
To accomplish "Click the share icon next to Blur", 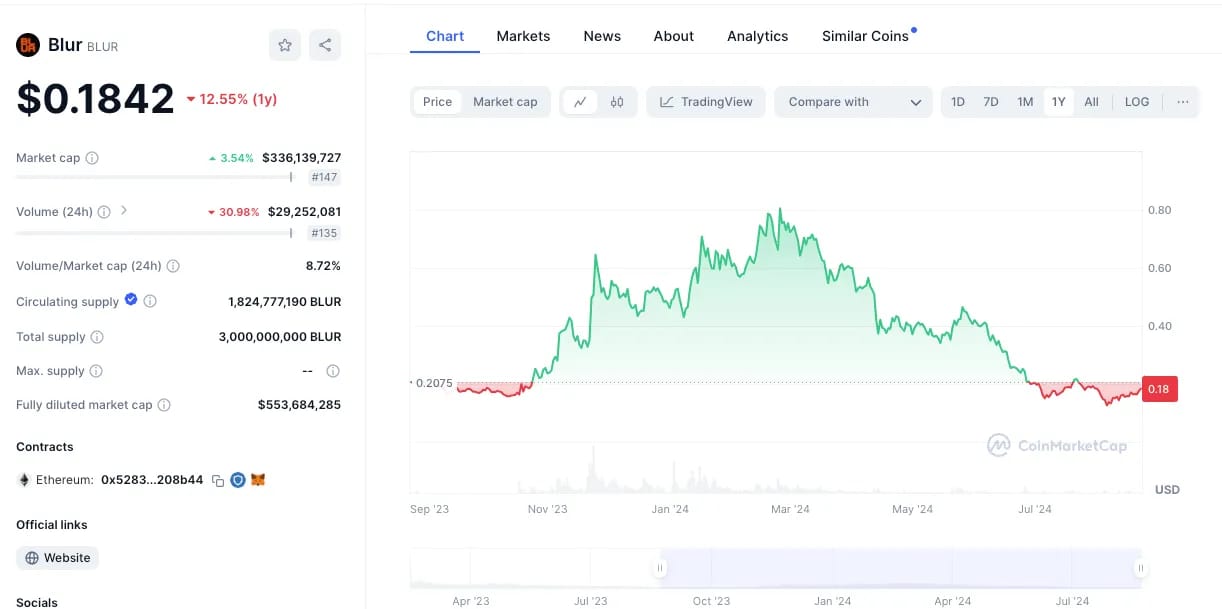I will pyautogui.click(x=325, y=45).
